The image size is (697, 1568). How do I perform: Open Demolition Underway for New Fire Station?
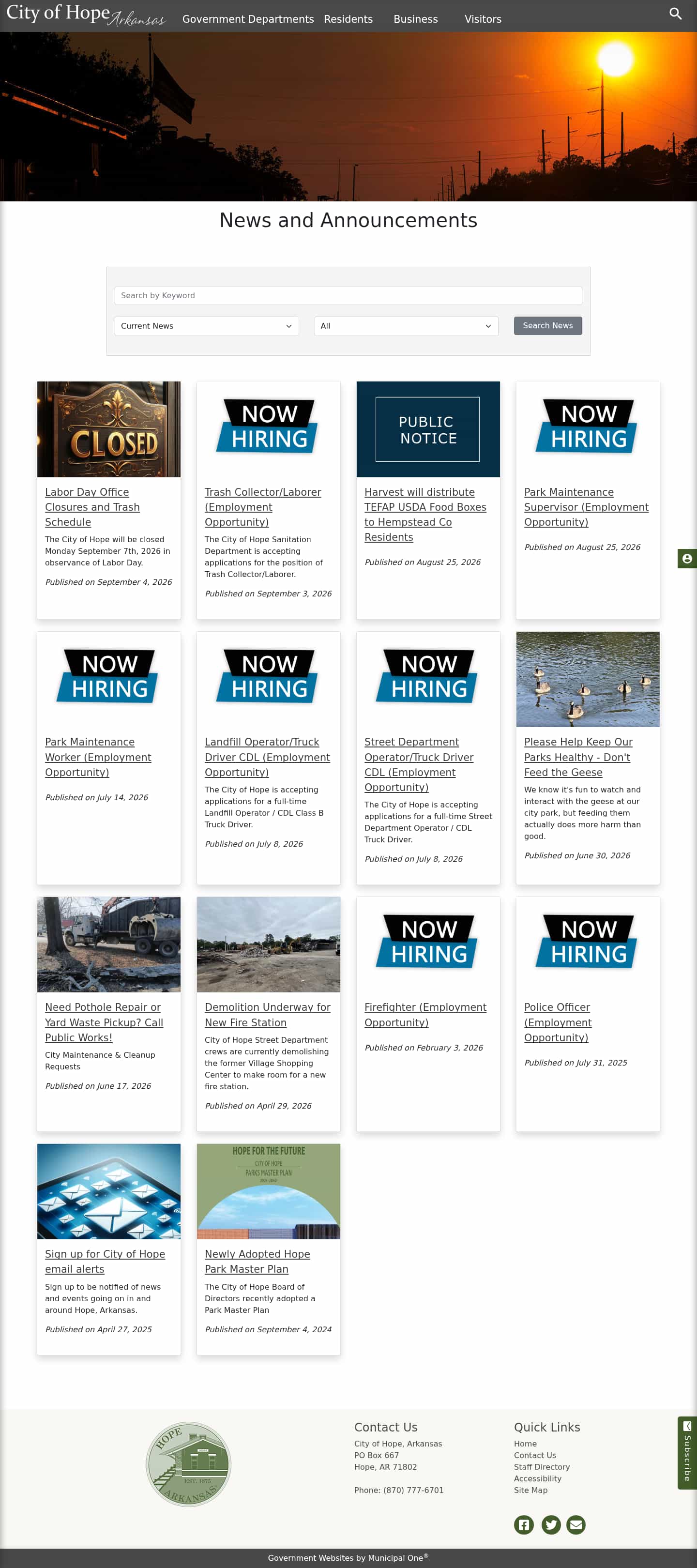click(267, 1015)
